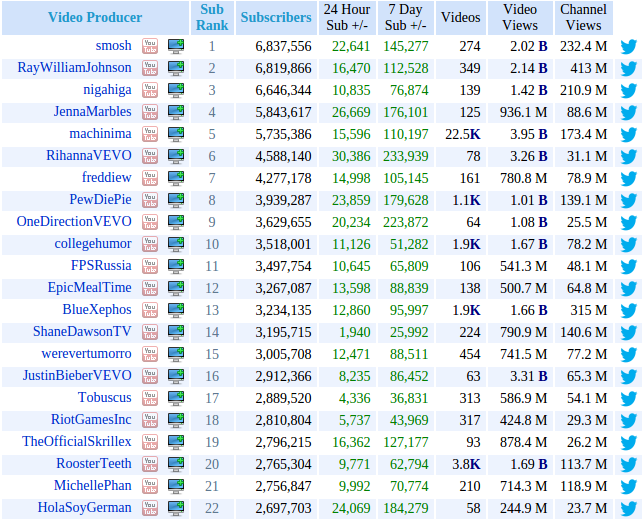The width and height of the screenshot is (642, 519).
Task: Open freddiew channel link
Action: pyautogui.click(x=106, y=178)
